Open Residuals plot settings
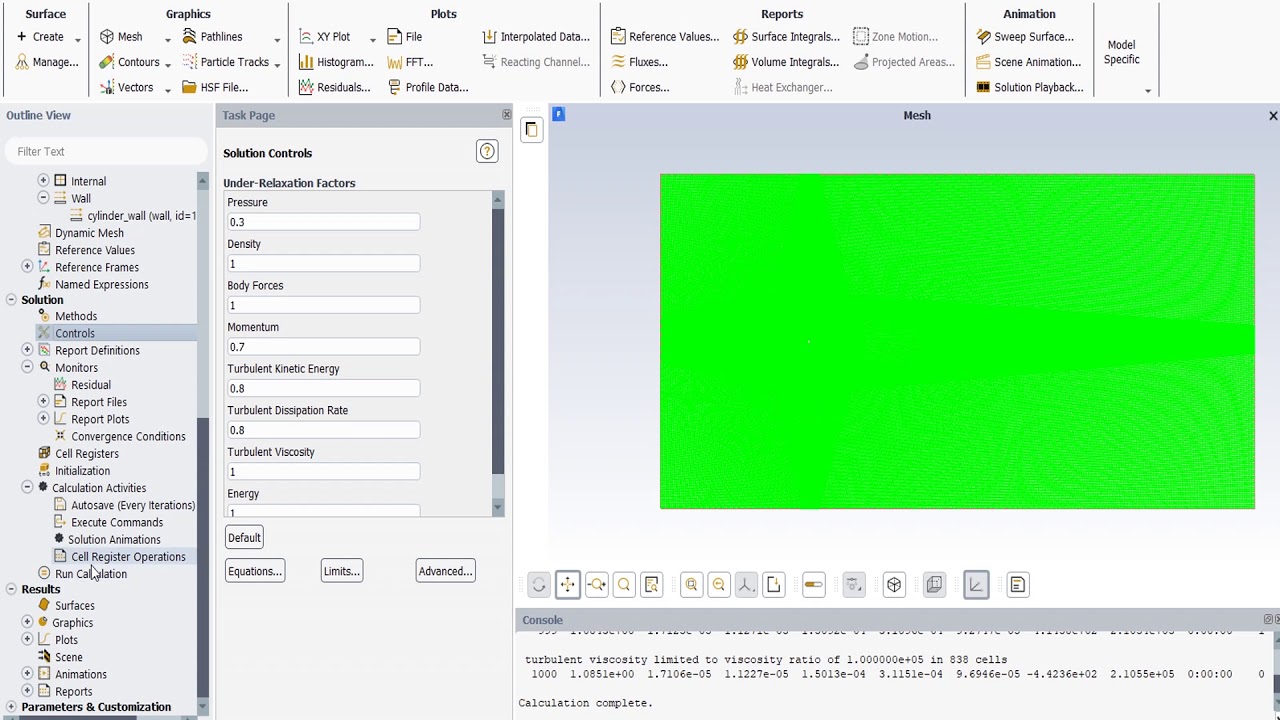Screen dimensions: 1280x720 click(335, 87)
